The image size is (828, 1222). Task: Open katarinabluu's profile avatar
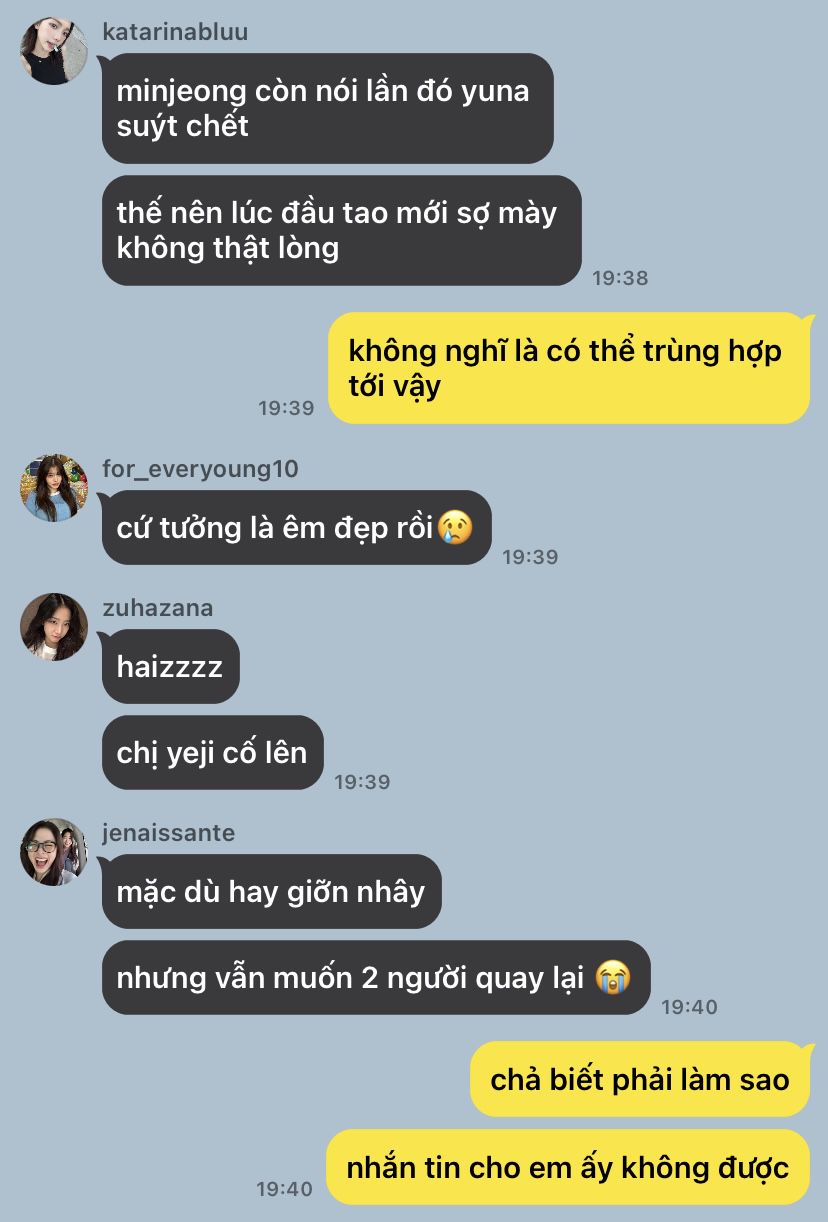pos(54,51)
